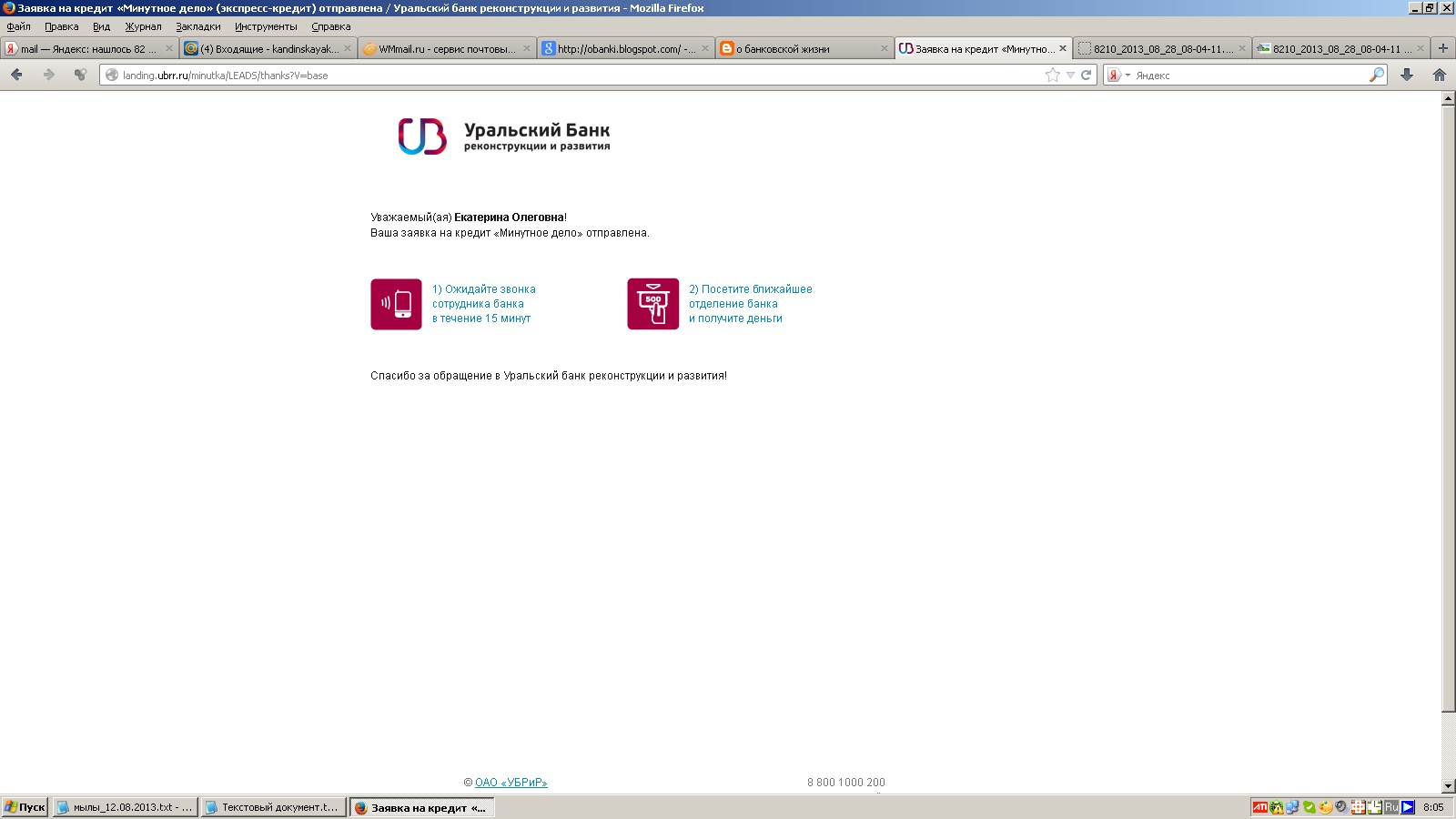The image size is (1456, 819).
Task: Close the WMmail.ru tab
Action: pyautogui.click(x=526, y=49)
